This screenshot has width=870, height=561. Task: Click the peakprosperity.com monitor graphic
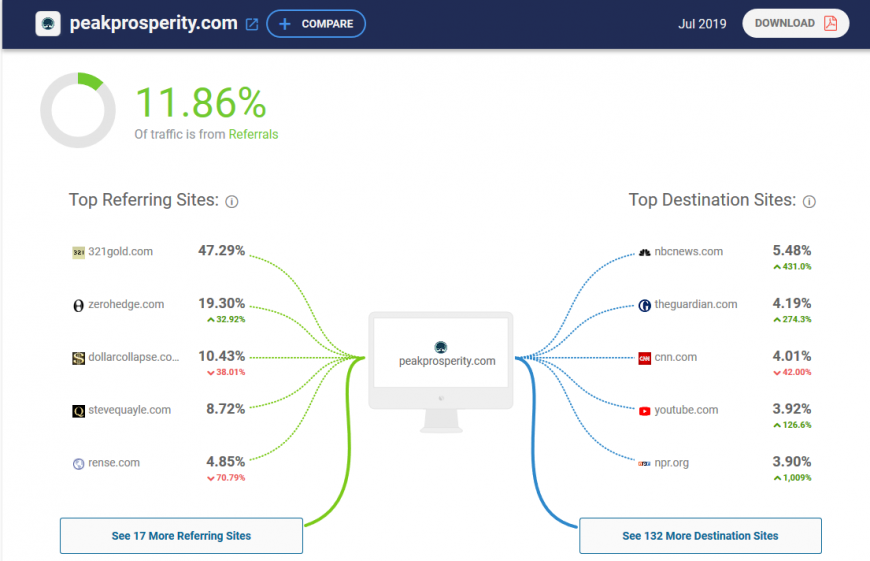point(441,372)
